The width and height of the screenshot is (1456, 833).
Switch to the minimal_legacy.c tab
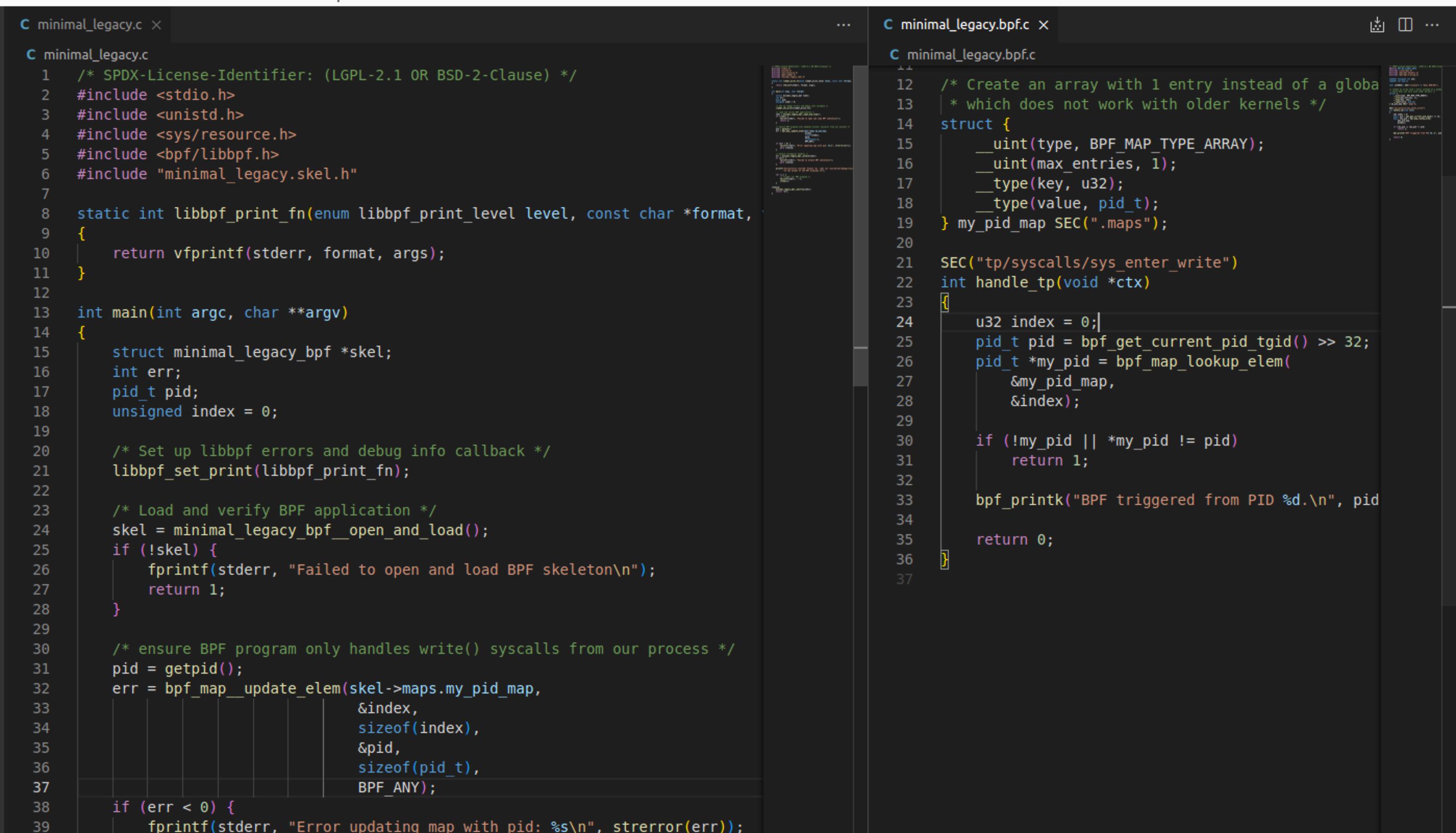click(90, 24)
